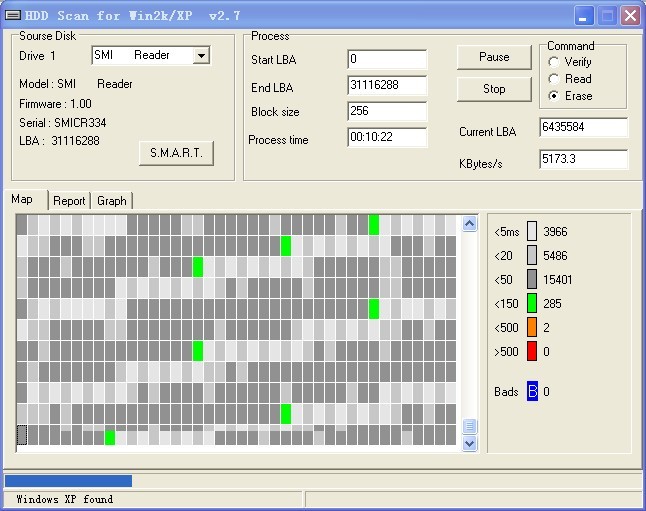
Task: Click the End LBA input field
Action: click(387, 85)
